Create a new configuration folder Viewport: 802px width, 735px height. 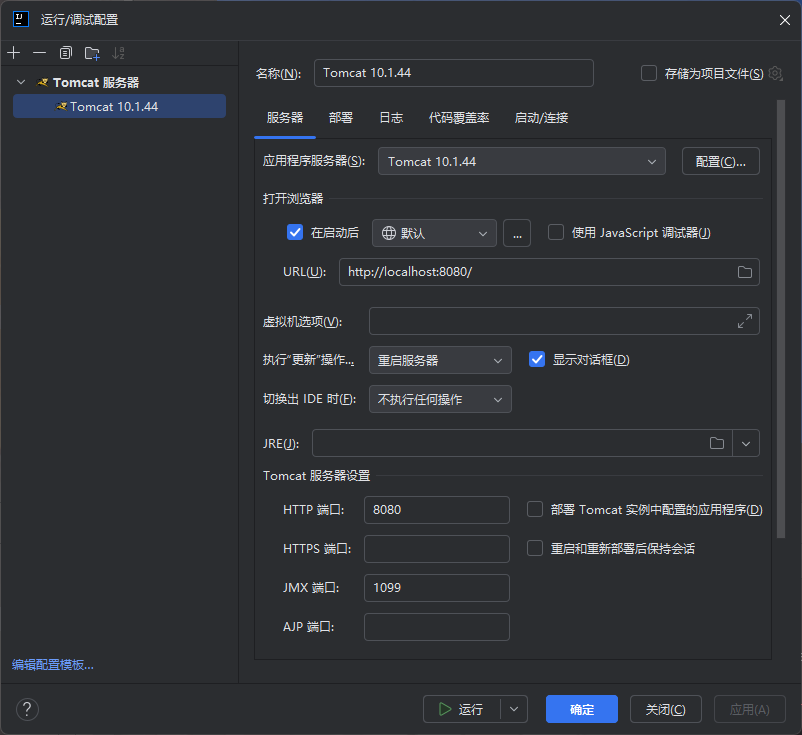(92, 53)
